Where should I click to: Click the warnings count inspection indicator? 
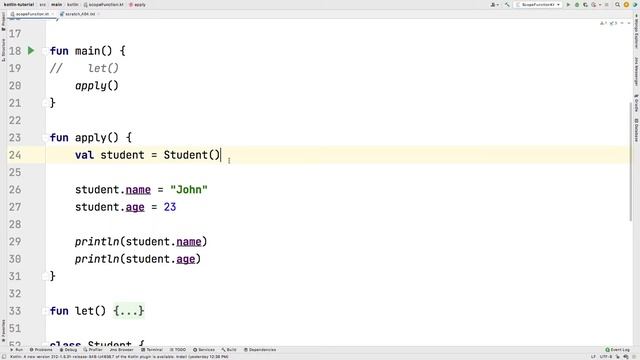pos(603,23)
